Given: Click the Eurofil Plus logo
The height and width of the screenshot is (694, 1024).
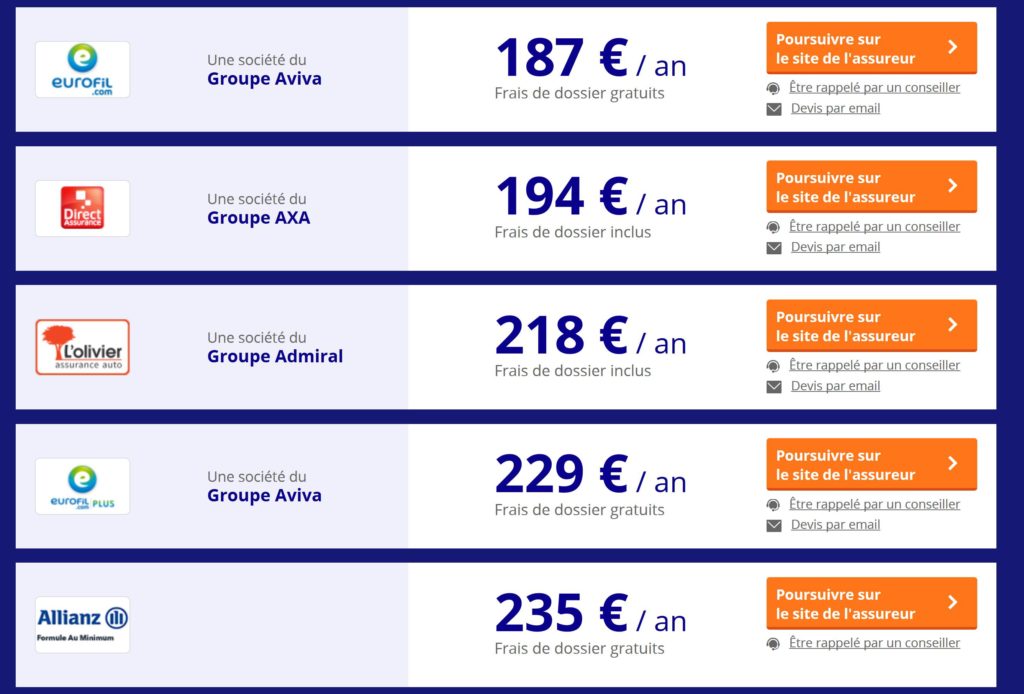Looking at the screenshot, I should tap(82, 486).
